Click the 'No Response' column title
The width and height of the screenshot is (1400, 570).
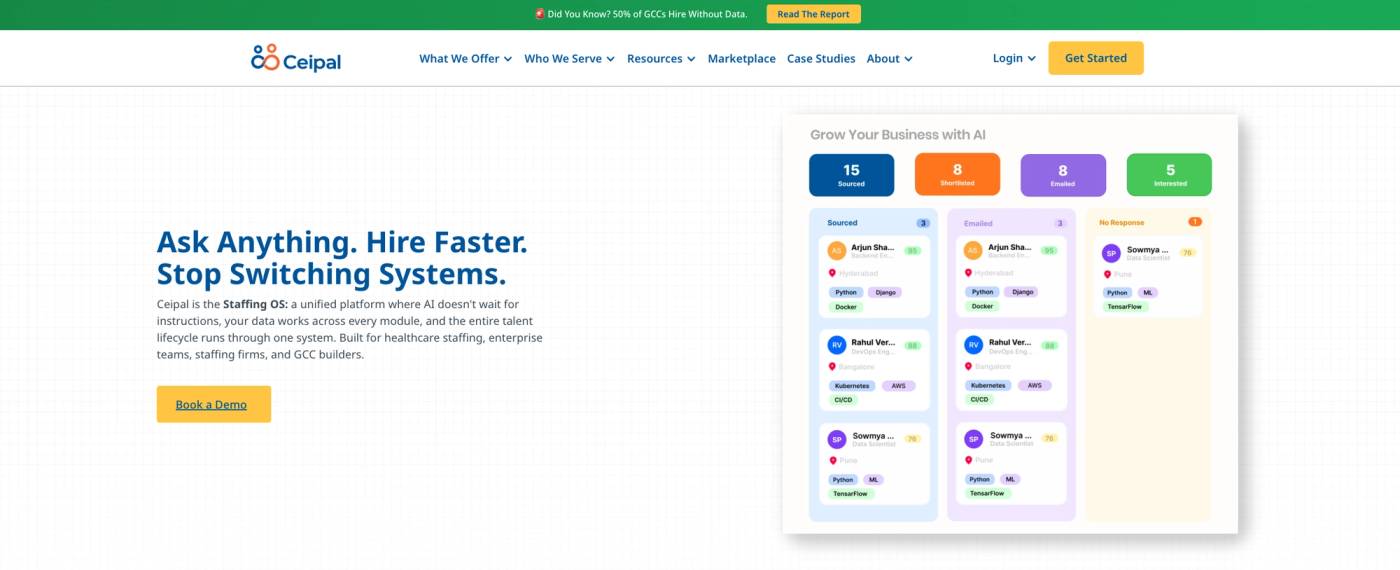(1121, 223)
